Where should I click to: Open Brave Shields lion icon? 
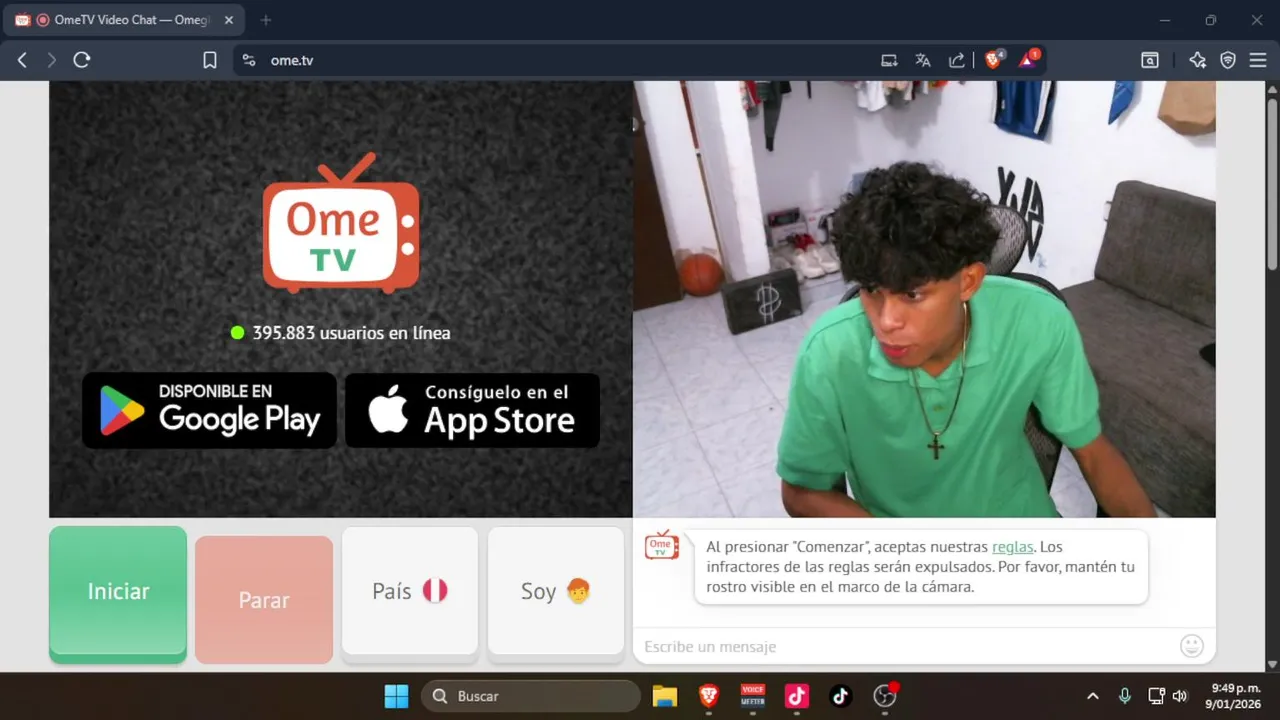993,60
